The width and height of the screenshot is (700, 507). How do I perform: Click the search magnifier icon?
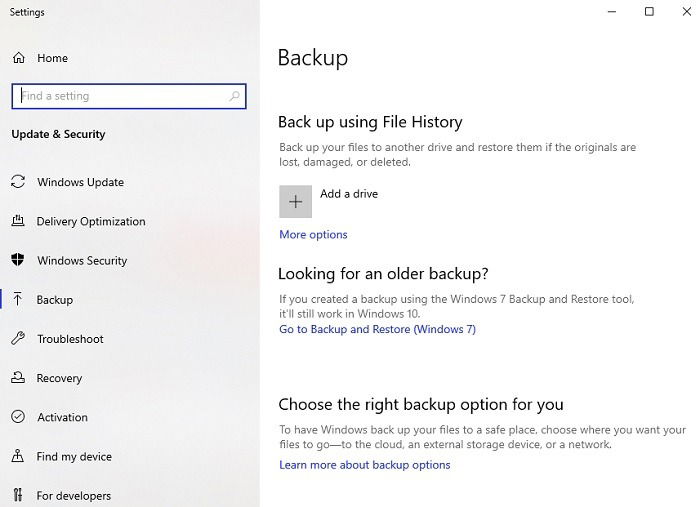point(234,96)
